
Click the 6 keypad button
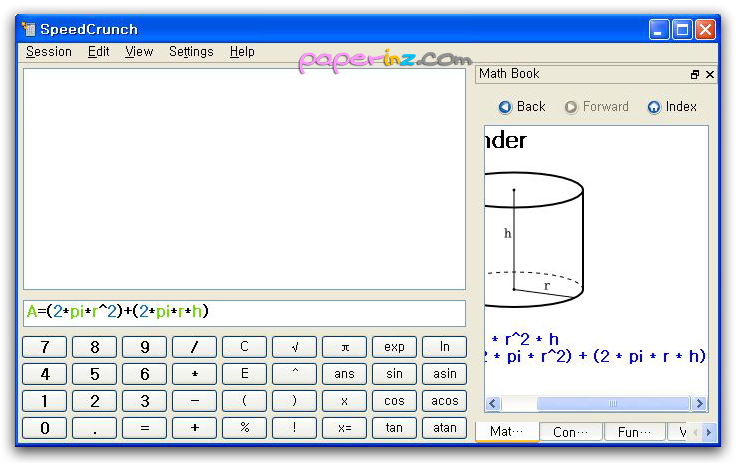145,374
